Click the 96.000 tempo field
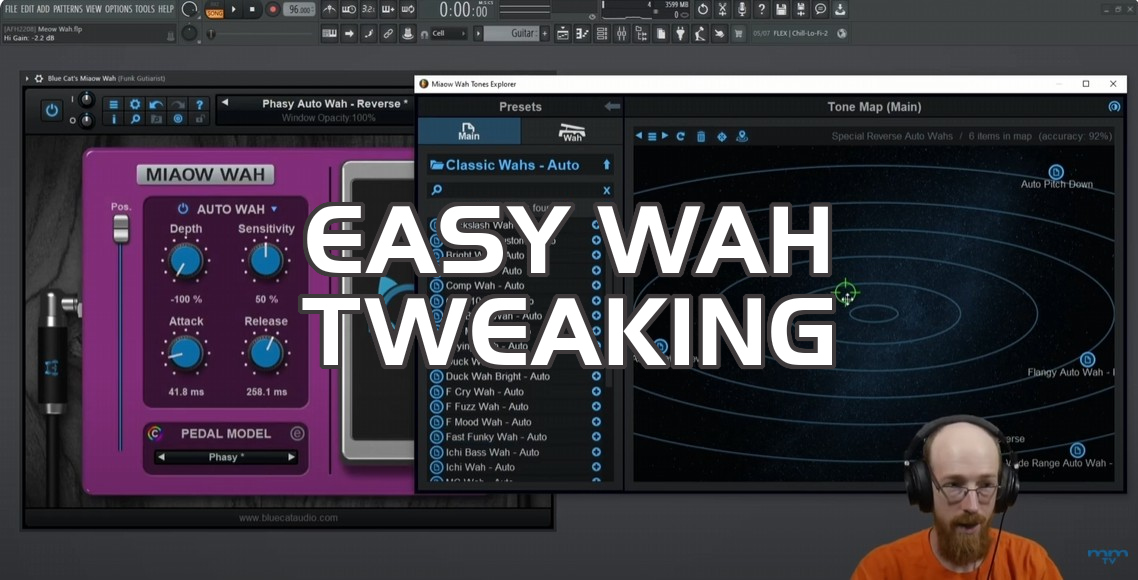Viewport: 1138px width, 580px height. click(298, 9)
